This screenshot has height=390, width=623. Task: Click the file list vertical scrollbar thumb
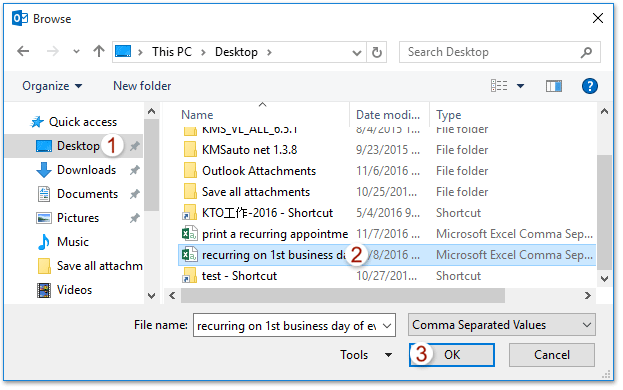(x=604, y=212)
